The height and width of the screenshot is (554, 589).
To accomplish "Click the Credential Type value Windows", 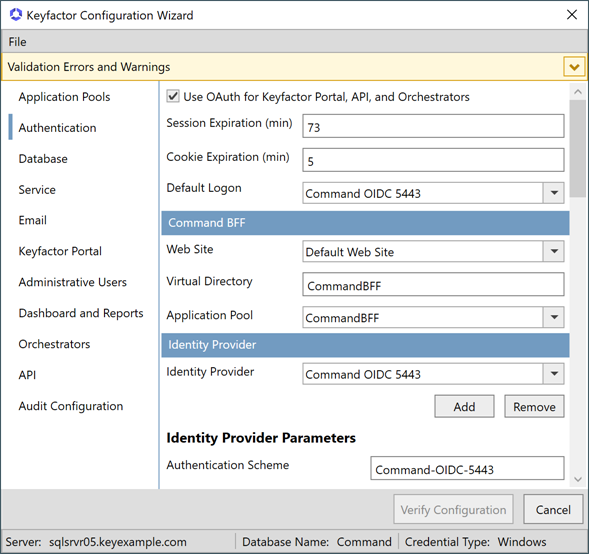I will click(x=522, y=542).
